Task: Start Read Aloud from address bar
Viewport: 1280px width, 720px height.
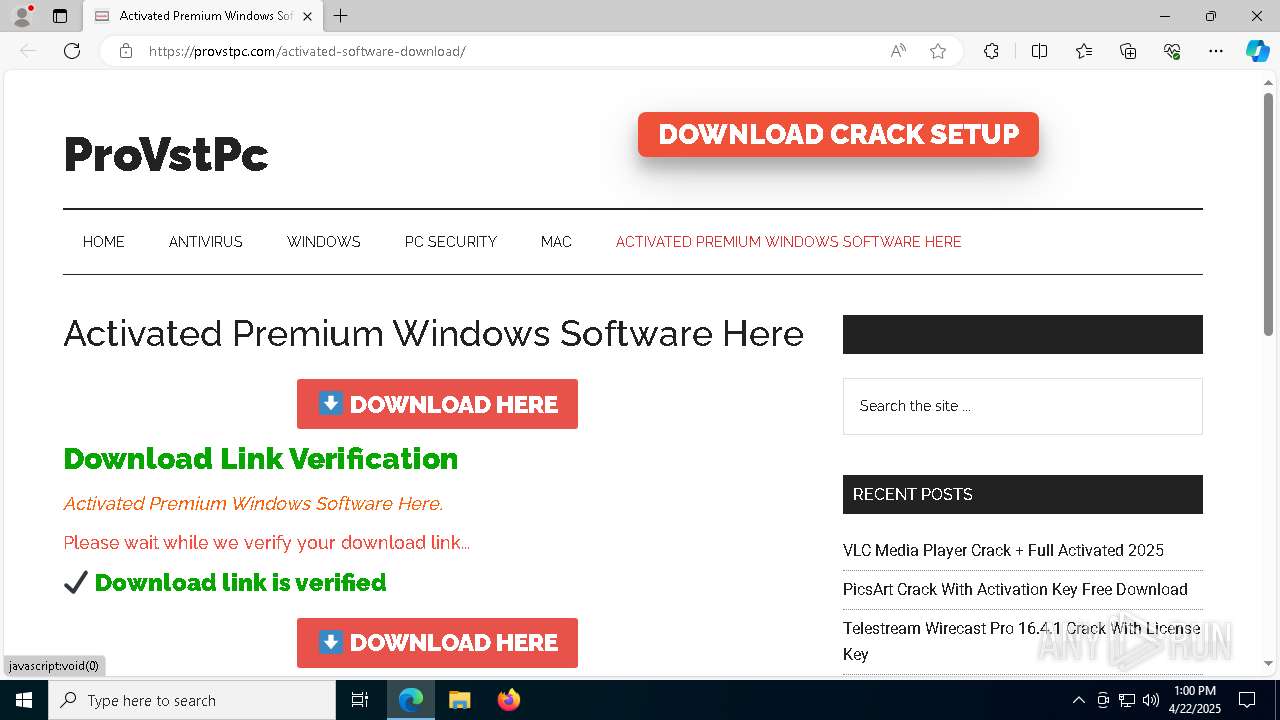Action: 898,51
